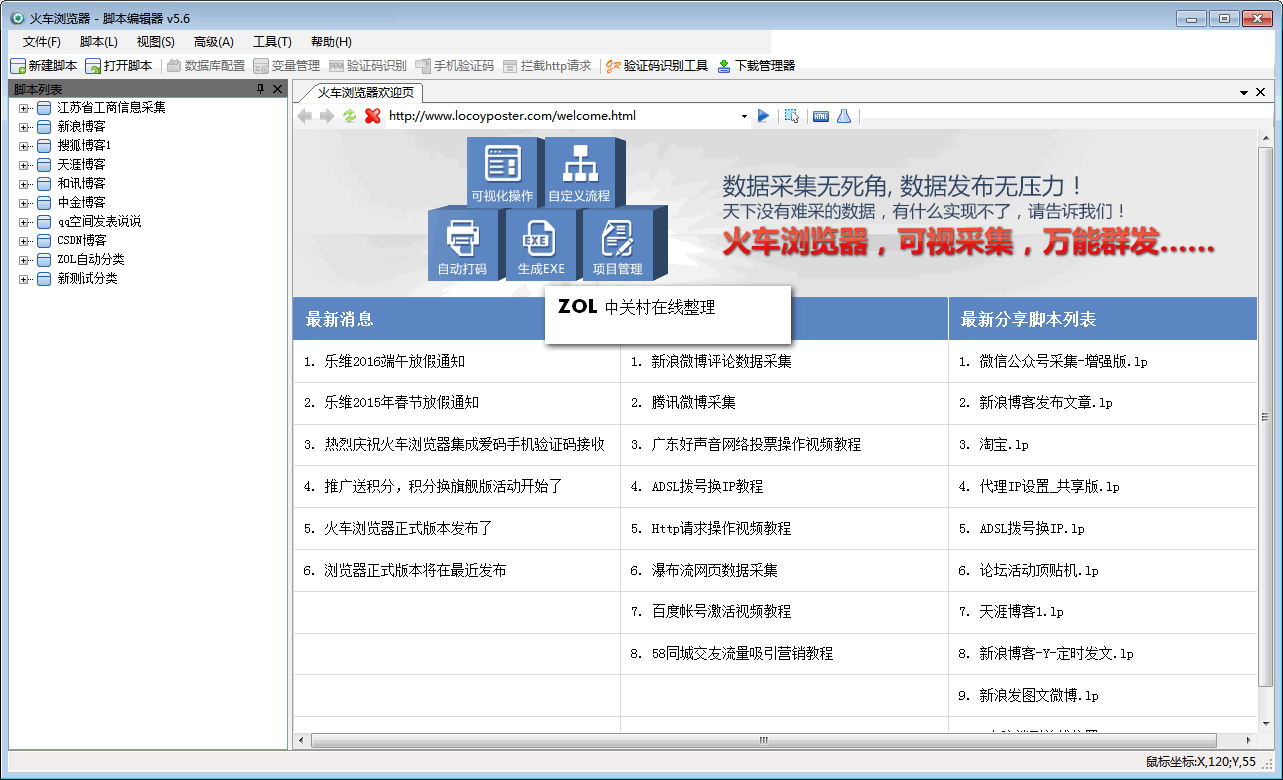Viewport: 1283px width, 780px height.
Task: Open the 腾讯微博采集 link
Action: point(693,402)
